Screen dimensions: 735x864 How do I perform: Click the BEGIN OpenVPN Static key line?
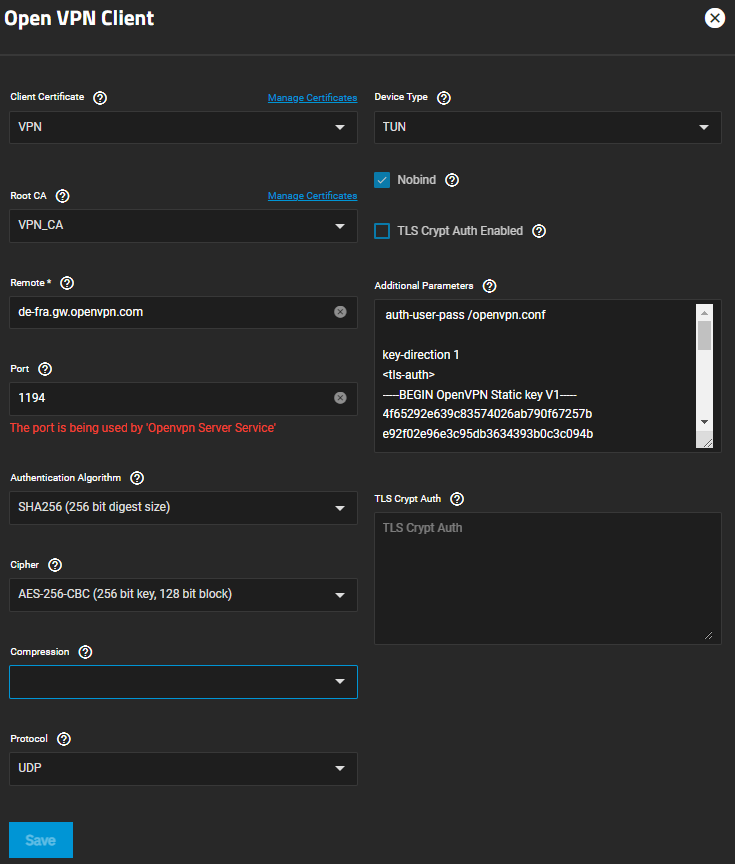(x=479, y=395)
